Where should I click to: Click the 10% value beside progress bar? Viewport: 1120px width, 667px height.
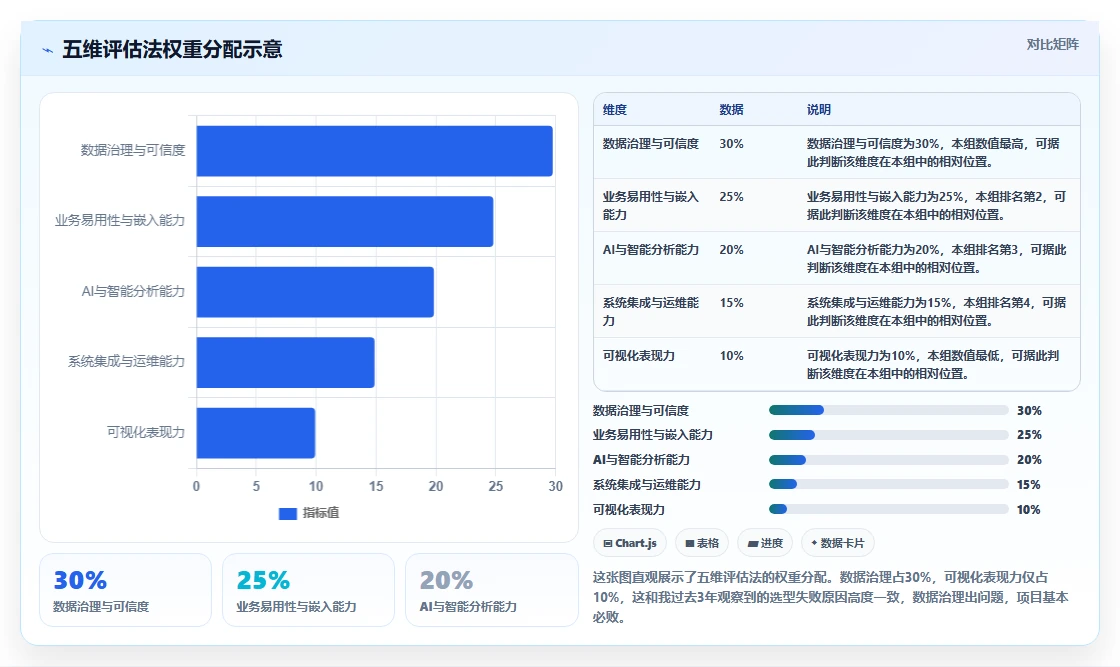coord(1029,510)
